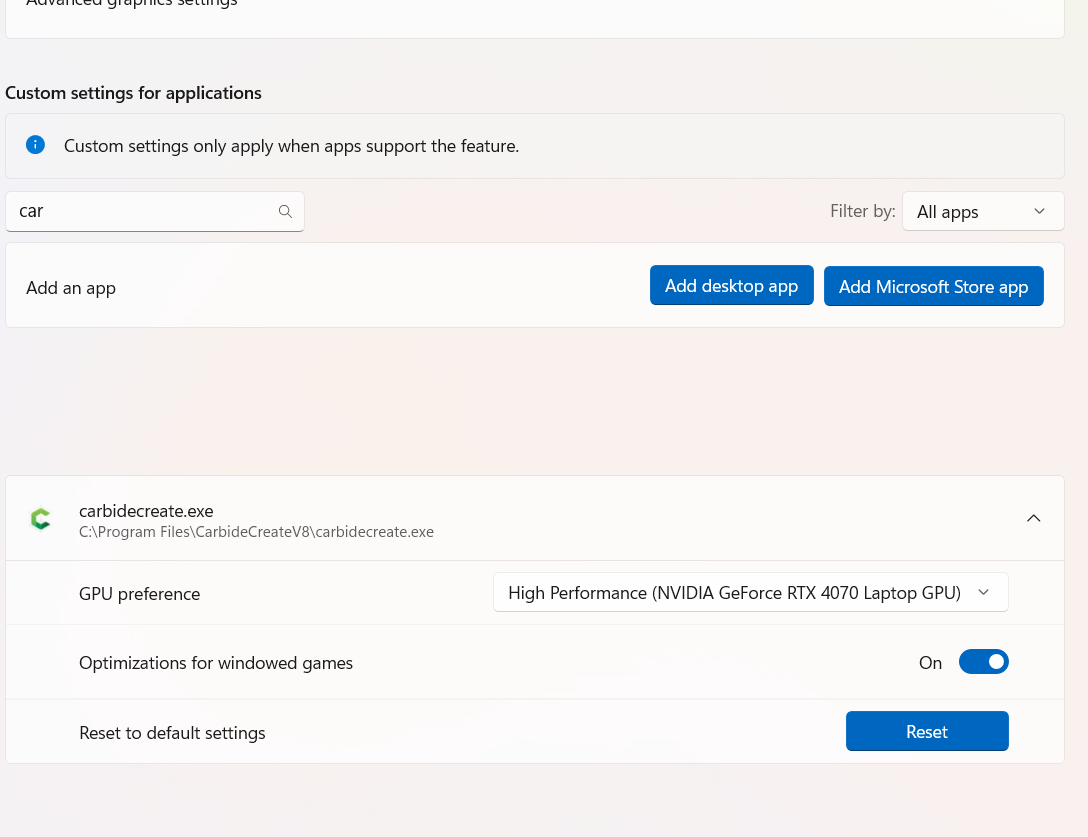Screen dimensions: 1088x837
Task: Click the magnifier icon in search box
Action: click(x=285, y=211)
